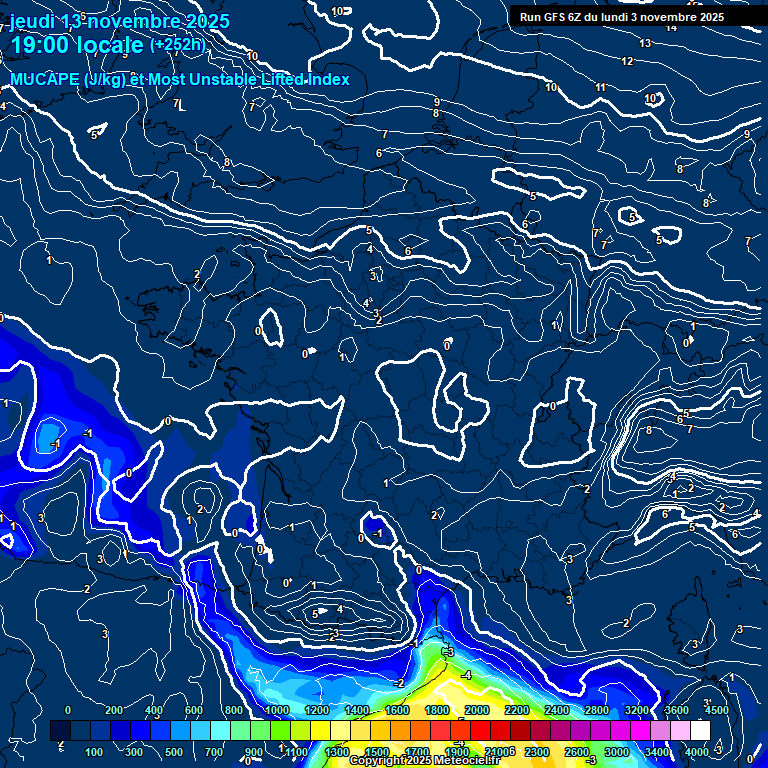Click the legend value '1000'
Image resolution: width=768 pixels, height=768 pixels.
tap(277, 710)
